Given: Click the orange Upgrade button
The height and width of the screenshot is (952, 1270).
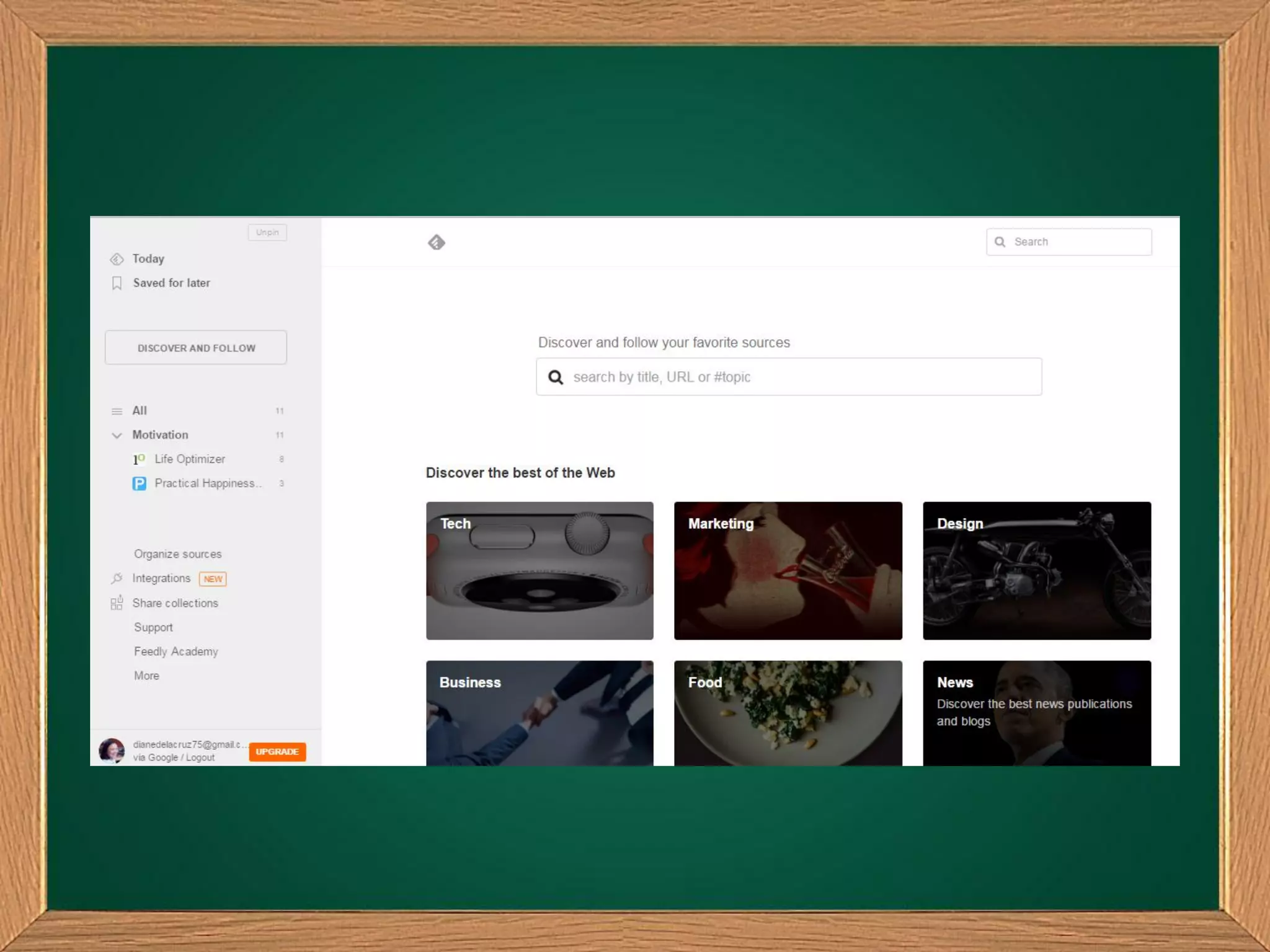Looking at the screenshot, I should coord(277,751).
